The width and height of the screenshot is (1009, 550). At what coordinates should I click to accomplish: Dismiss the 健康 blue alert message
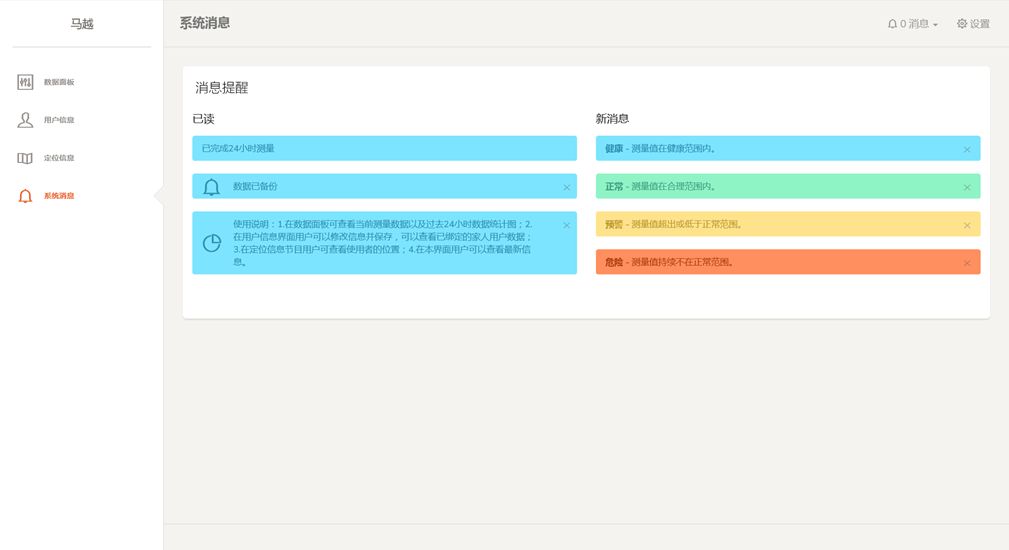pyautogui.click(x=966, y=149)
